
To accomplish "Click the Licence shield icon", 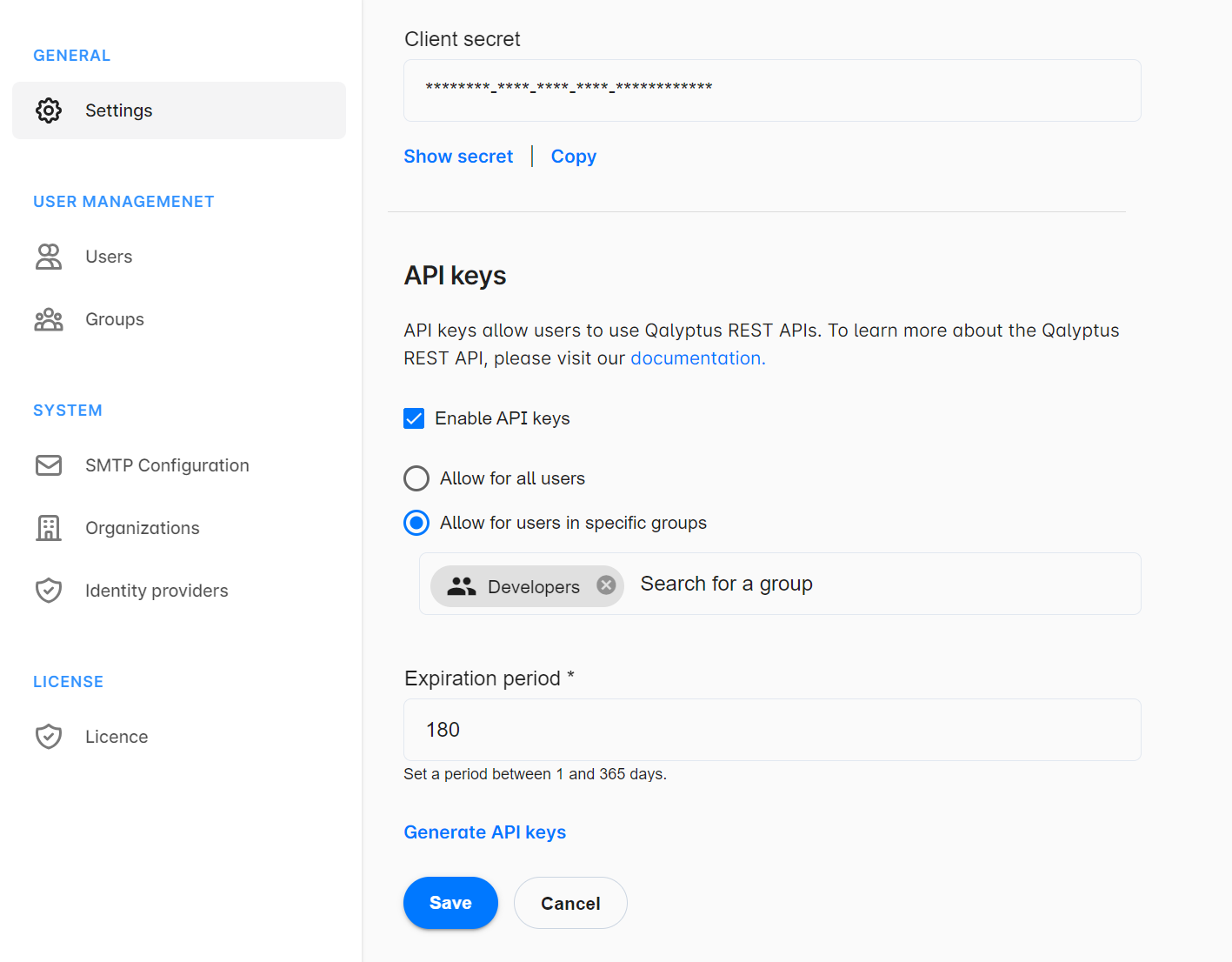I will (49, 736).
